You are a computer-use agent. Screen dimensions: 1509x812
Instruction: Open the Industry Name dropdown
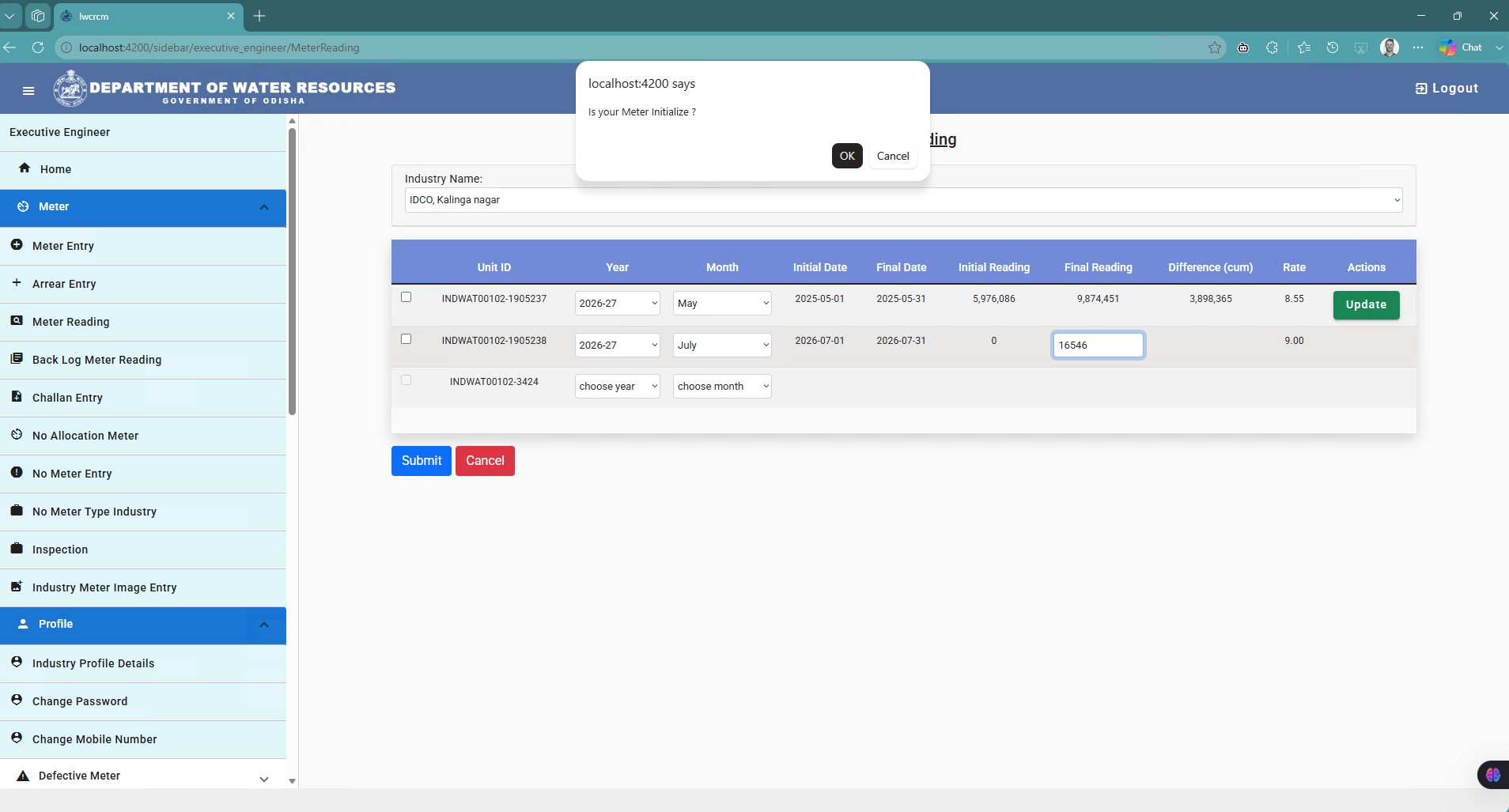[903, 200]
